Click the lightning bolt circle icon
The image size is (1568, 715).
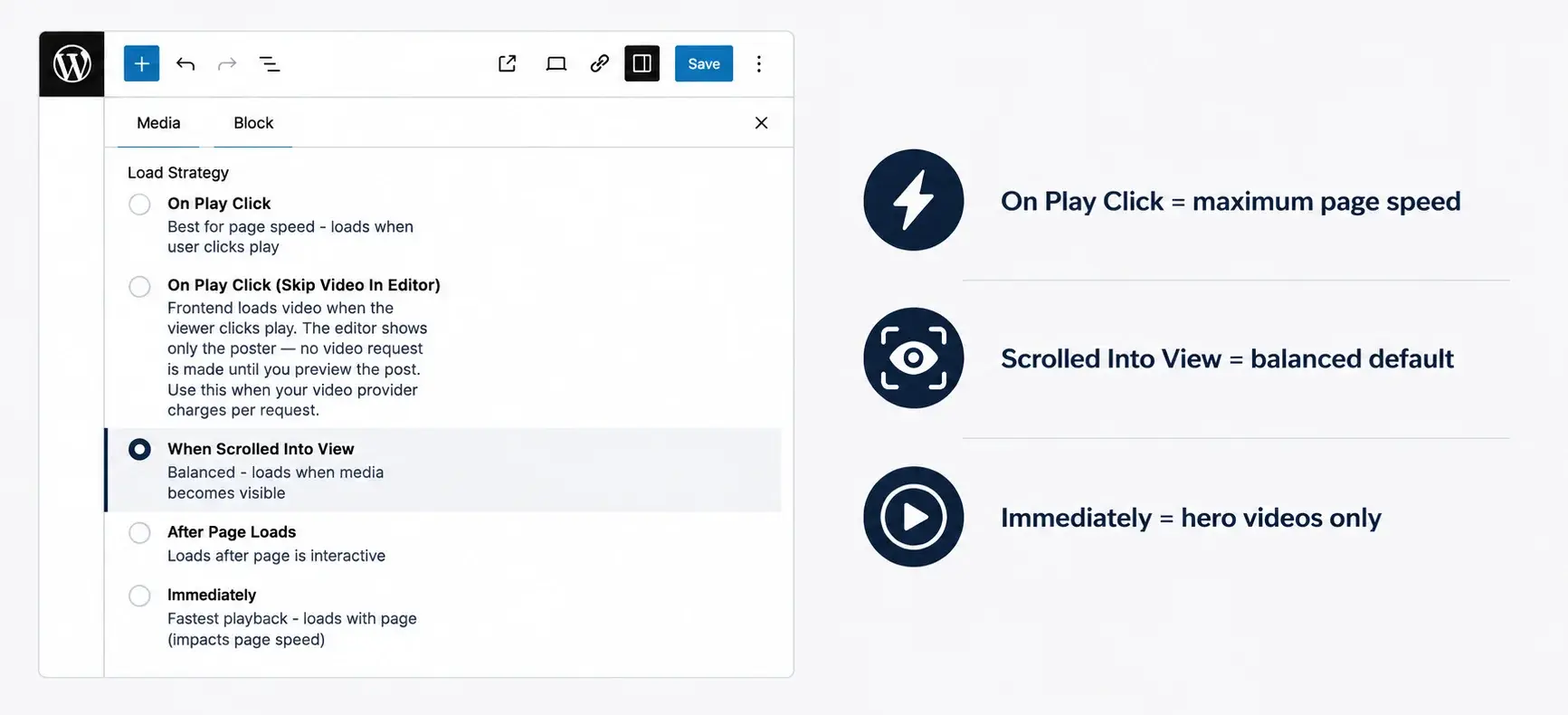click(x=913, y=200)
